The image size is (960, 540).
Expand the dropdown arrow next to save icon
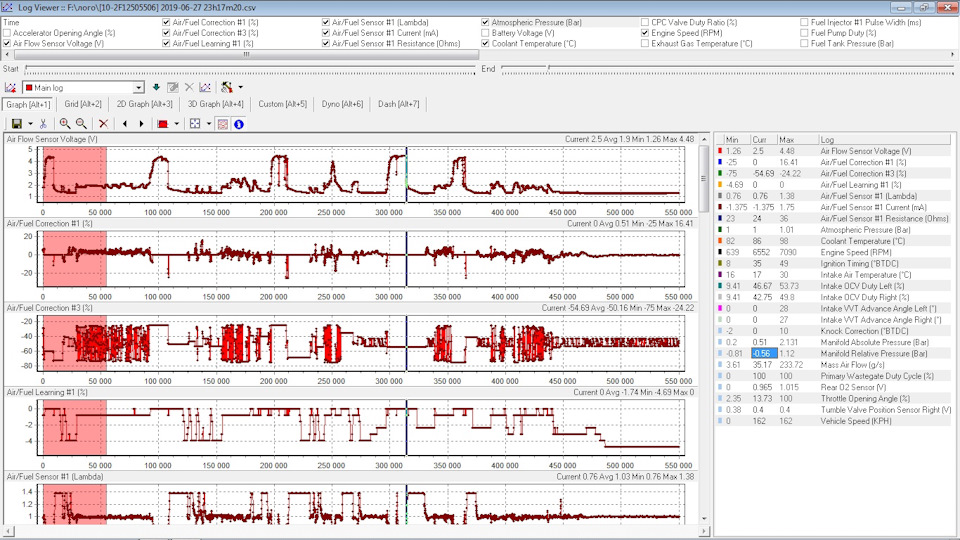click(30, 124)
